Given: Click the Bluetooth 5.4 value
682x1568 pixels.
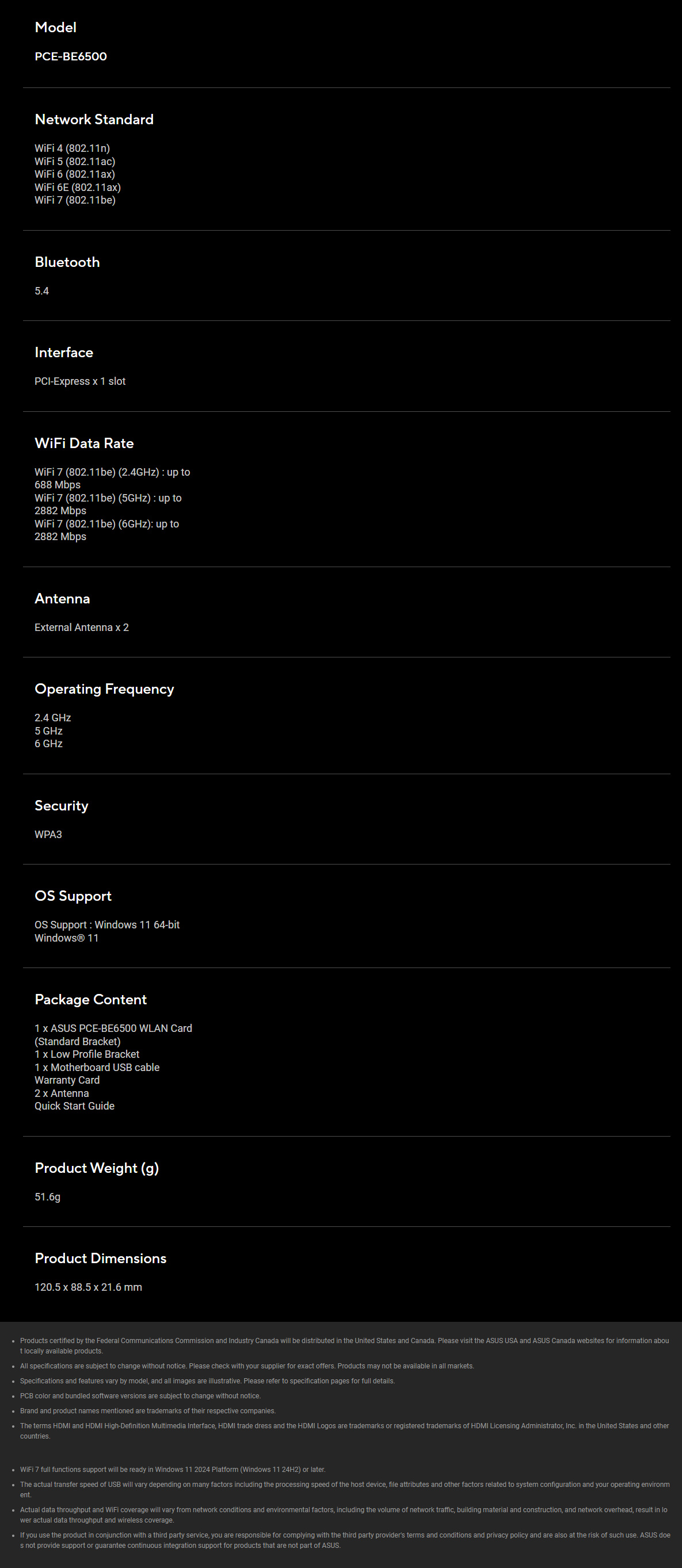Looking at the screenshot, I should (x=41, y=291).
